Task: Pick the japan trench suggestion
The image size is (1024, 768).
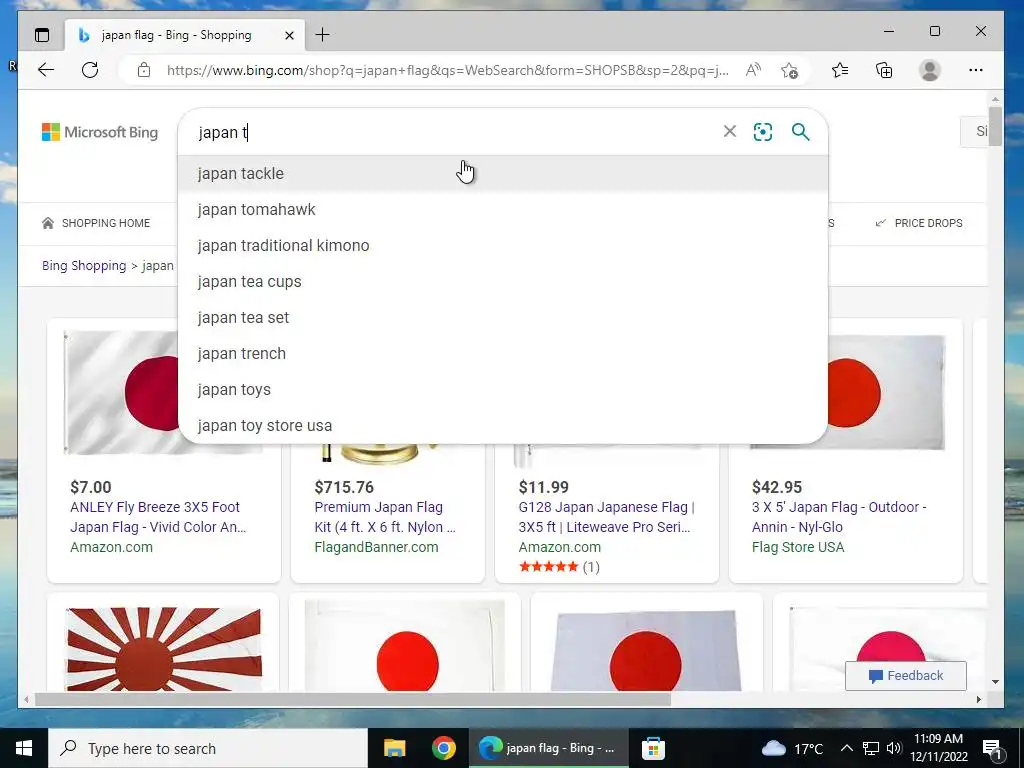Action: 503,353
